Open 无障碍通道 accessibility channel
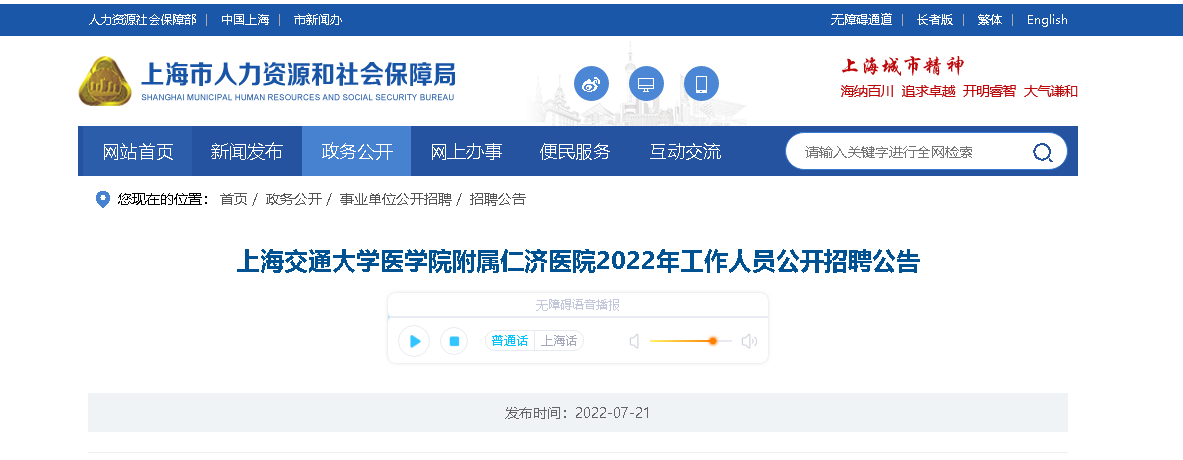This screenshot has width=1183, height=460. 862,20
